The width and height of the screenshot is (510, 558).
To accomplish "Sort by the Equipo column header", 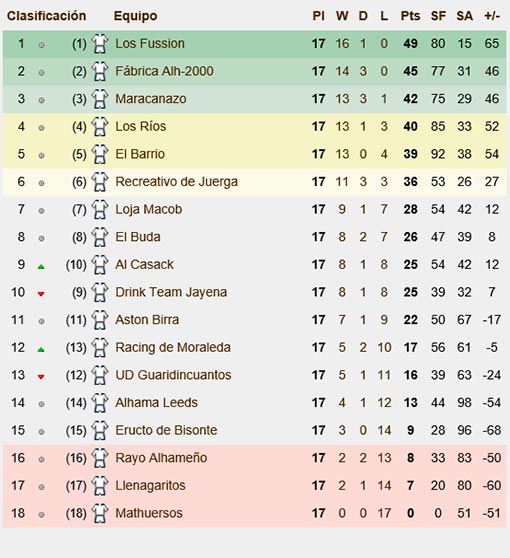I will (135, 16).
